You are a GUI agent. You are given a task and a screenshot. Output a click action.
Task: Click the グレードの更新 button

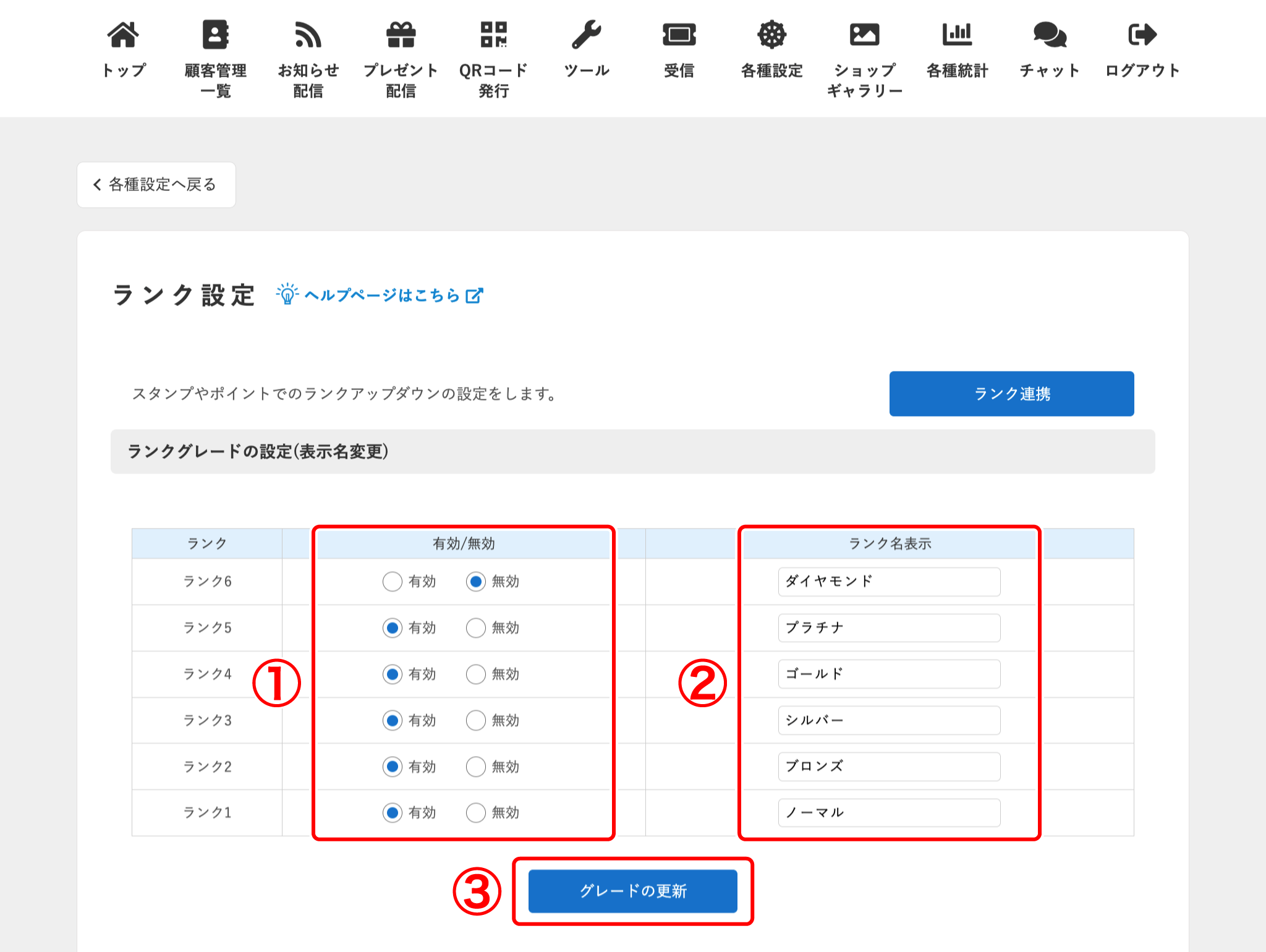coord(633,891)
